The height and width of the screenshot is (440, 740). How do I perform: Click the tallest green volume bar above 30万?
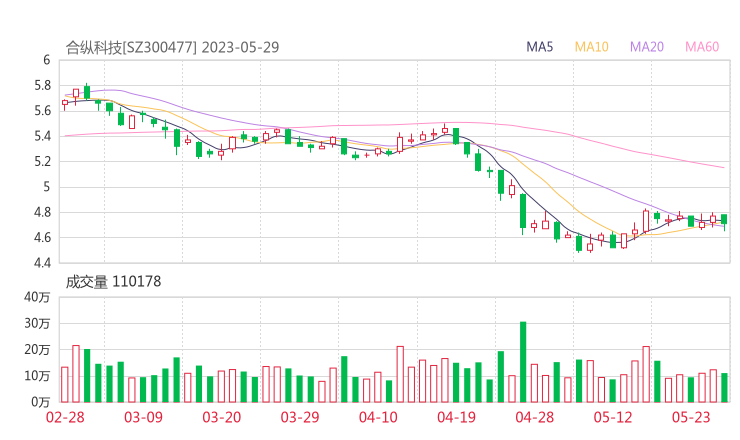[x=523, y=362]
